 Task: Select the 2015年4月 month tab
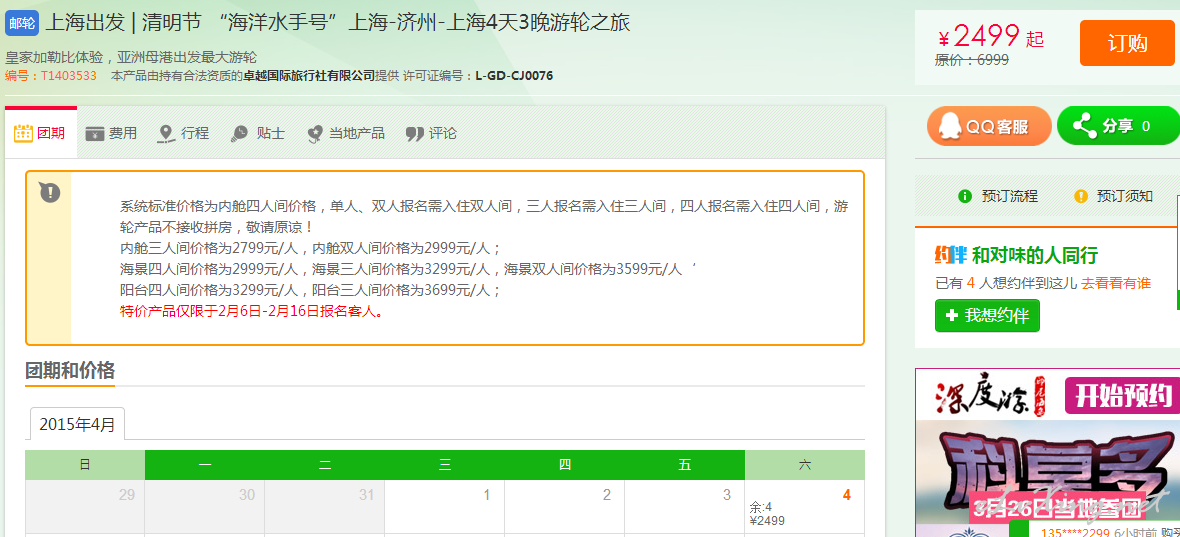click(x=78, y=424)
